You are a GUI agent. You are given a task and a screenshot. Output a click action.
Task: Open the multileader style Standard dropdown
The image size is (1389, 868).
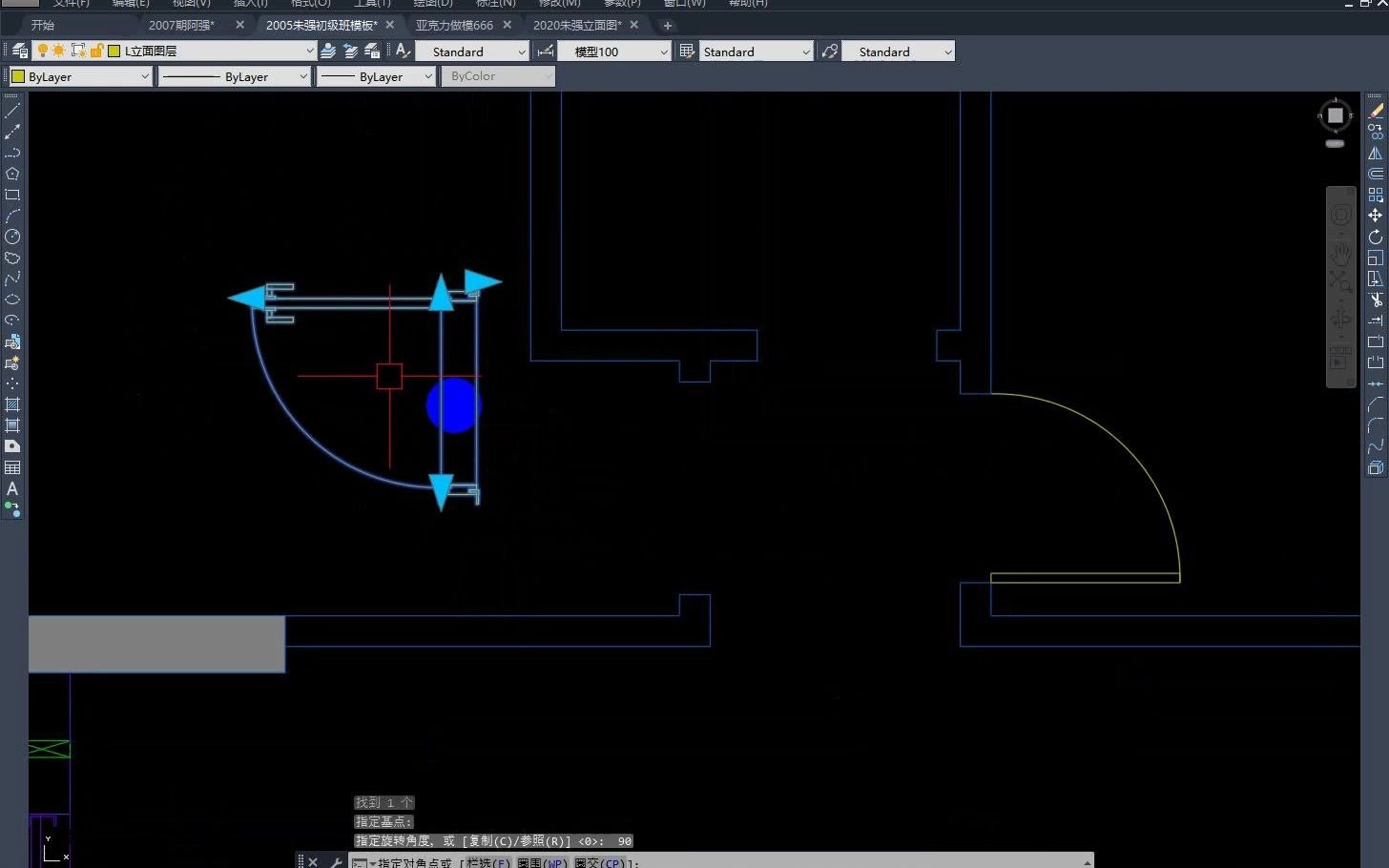pyautogui.click(x=899, y=52)
